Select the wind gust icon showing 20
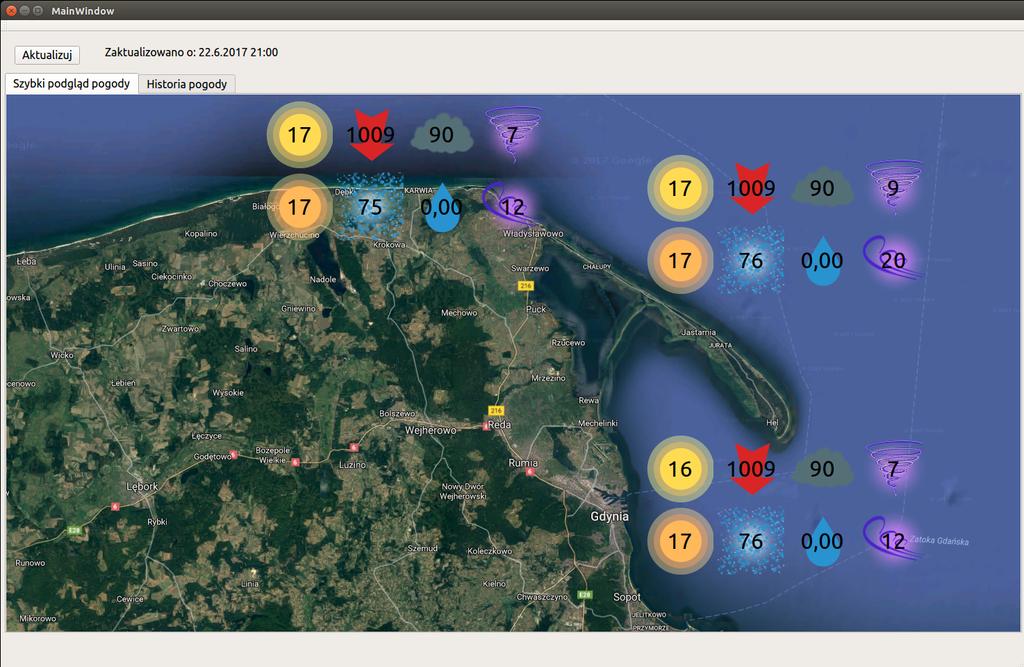 pyautogui.click(x=893, y=259)
